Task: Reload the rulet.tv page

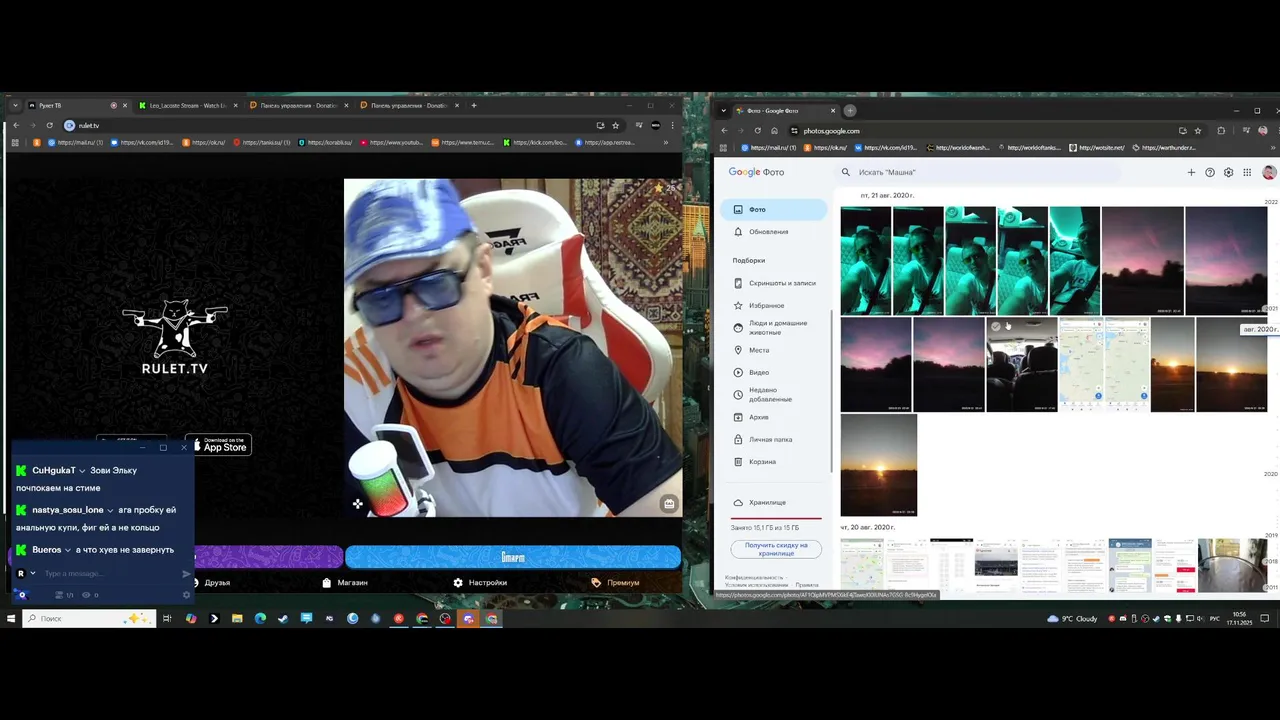Action: [x=49, y=125]
